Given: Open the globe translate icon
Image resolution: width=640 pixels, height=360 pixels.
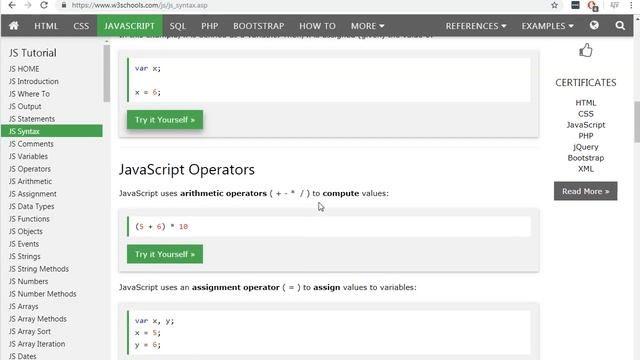Looking at the screenshot, I should tap(594, 25).
